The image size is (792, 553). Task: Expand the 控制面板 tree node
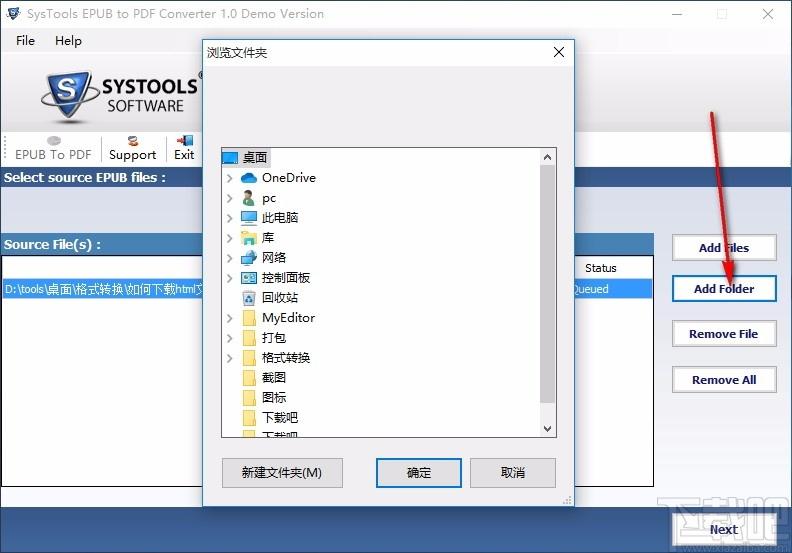click(230, 278)
